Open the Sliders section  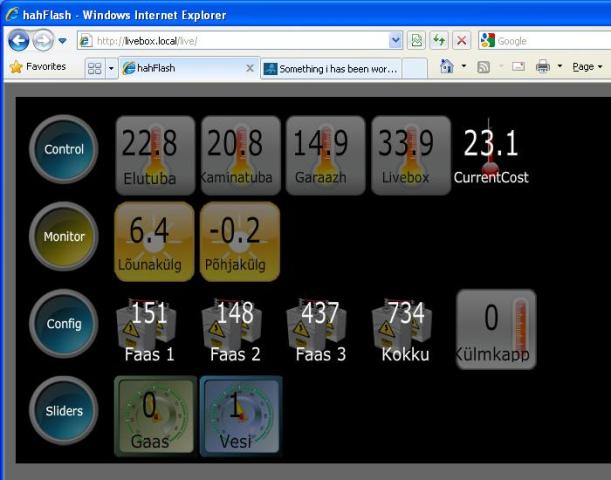pos(64,411)
